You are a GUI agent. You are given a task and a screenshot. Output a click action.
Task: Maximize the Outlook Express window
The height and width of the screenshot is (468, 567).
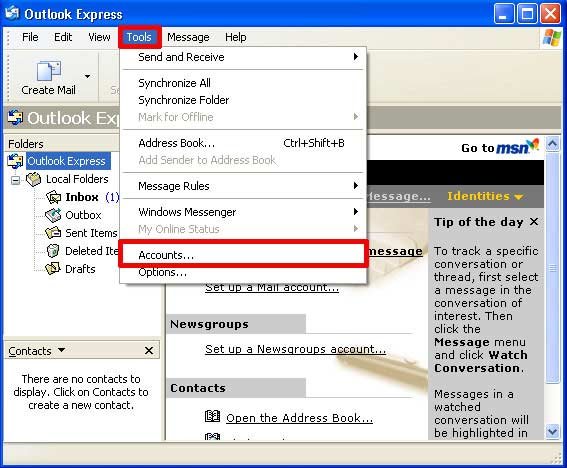pos(527,14)
